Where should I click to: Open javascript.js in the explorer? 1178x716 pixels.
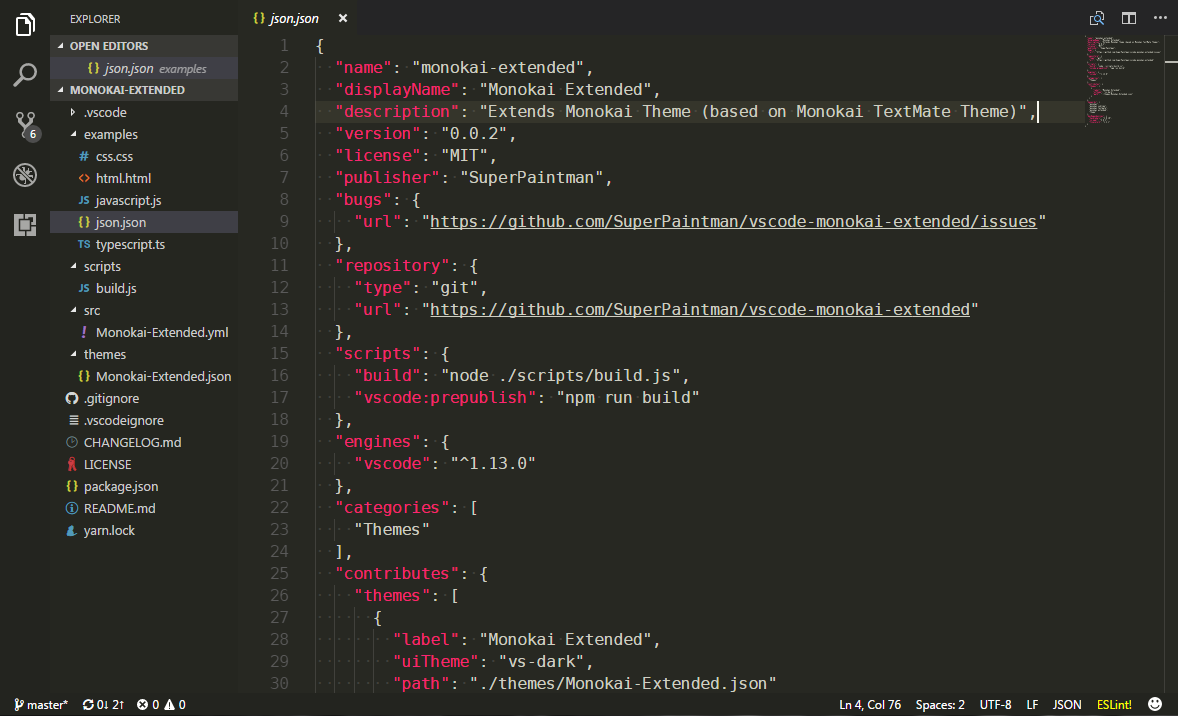[144, 201]
